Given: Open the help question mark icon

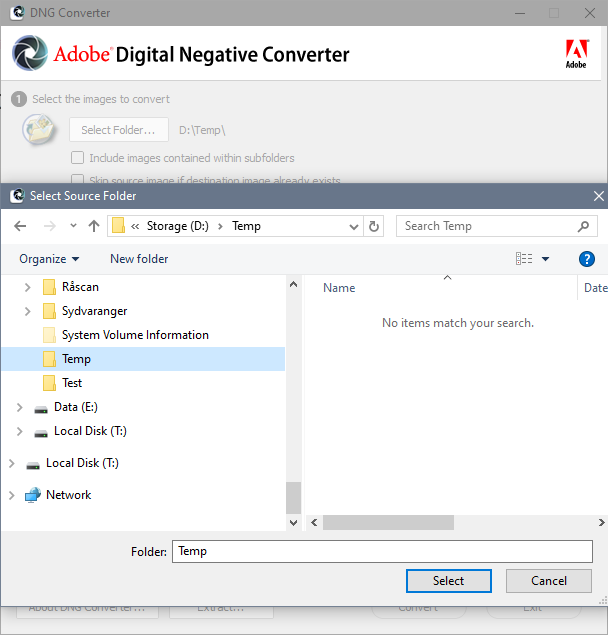Looking at the screenshot, I should pyautogui.click(x=587, y=259).
